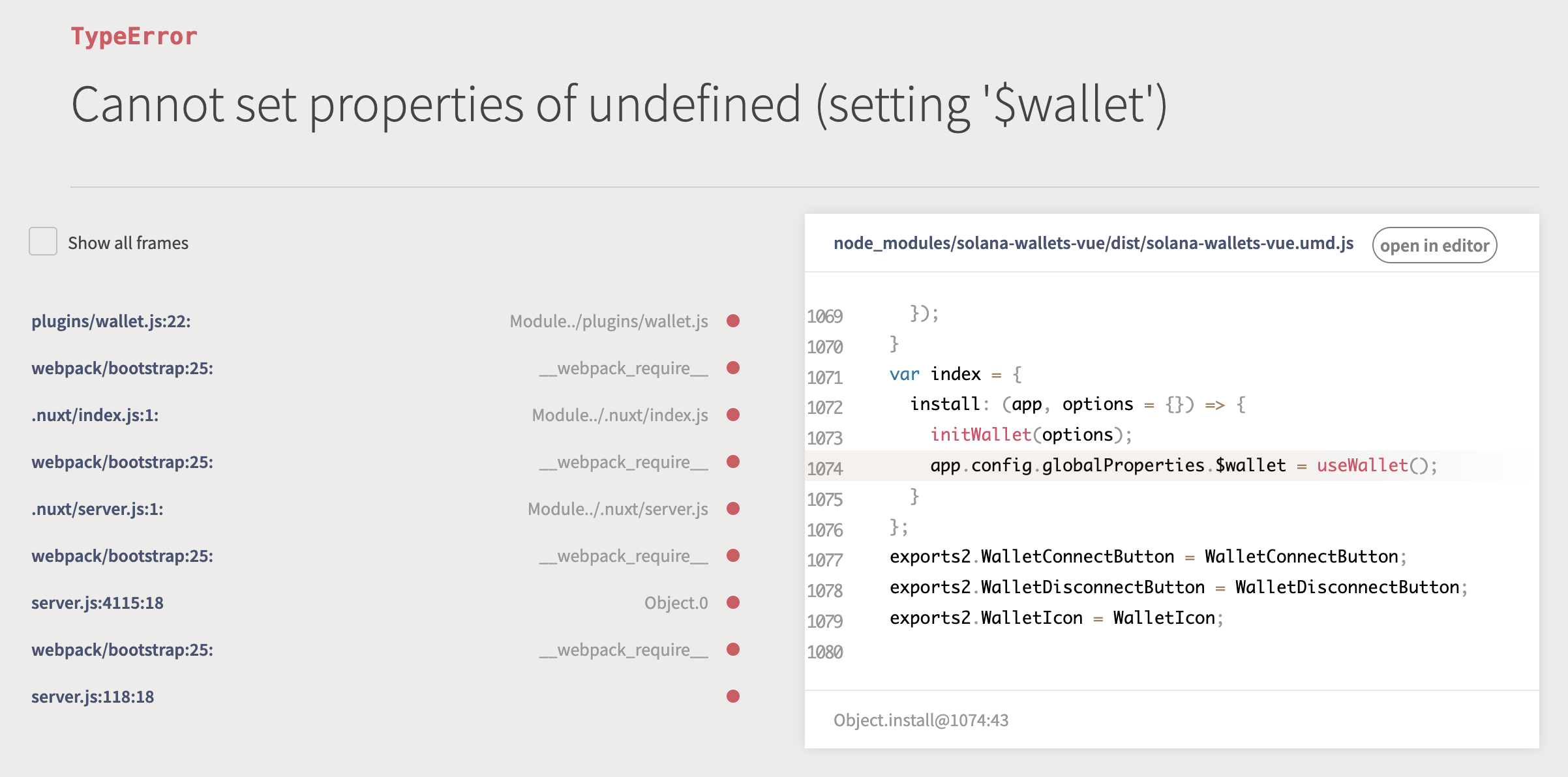This screenshot has height=777, width=1568.
Task: Click the red dot next to .nuxt/index.js:1
Action: click(x=734, y=415)
